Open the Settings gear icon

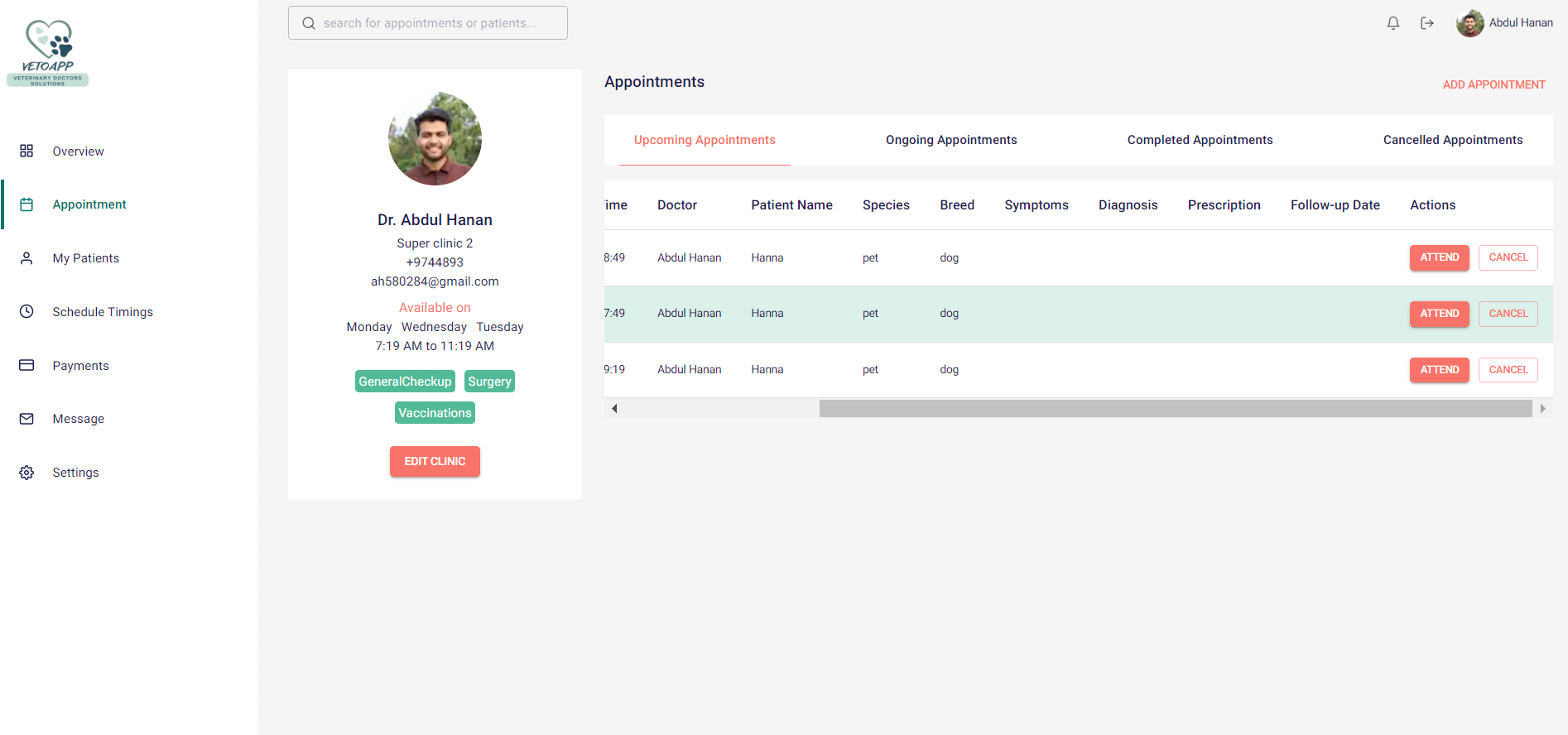(26, 473)
